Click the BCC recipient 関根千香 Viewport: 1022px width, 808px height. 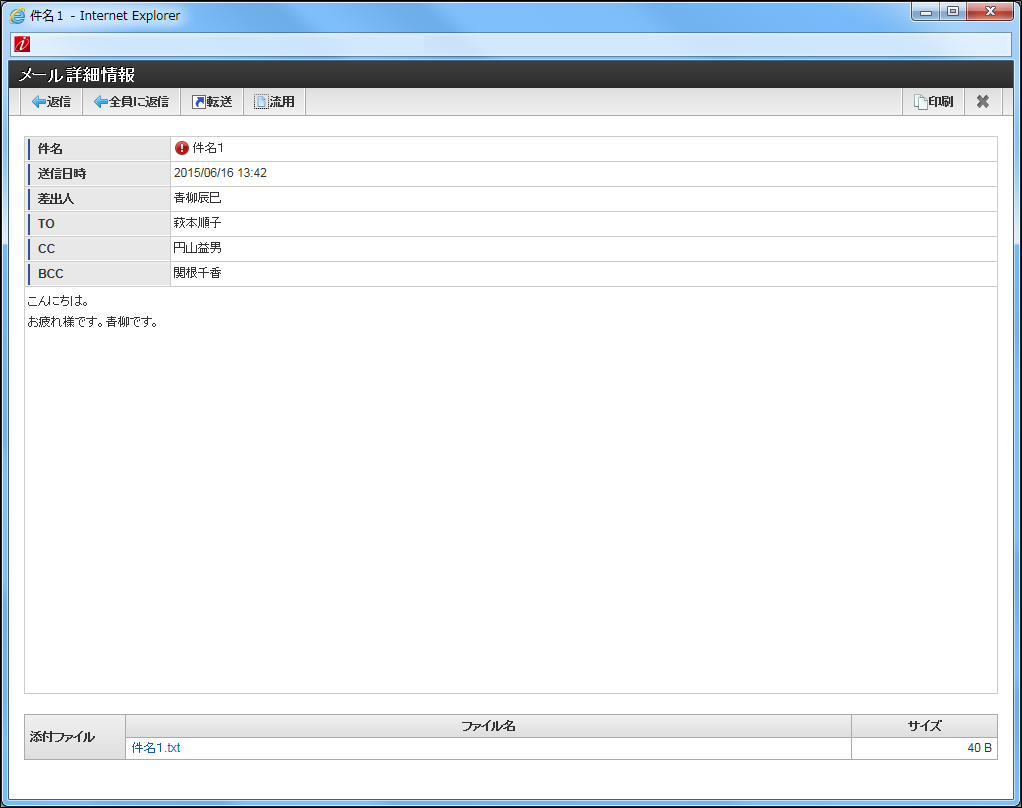tap(197, 273)
